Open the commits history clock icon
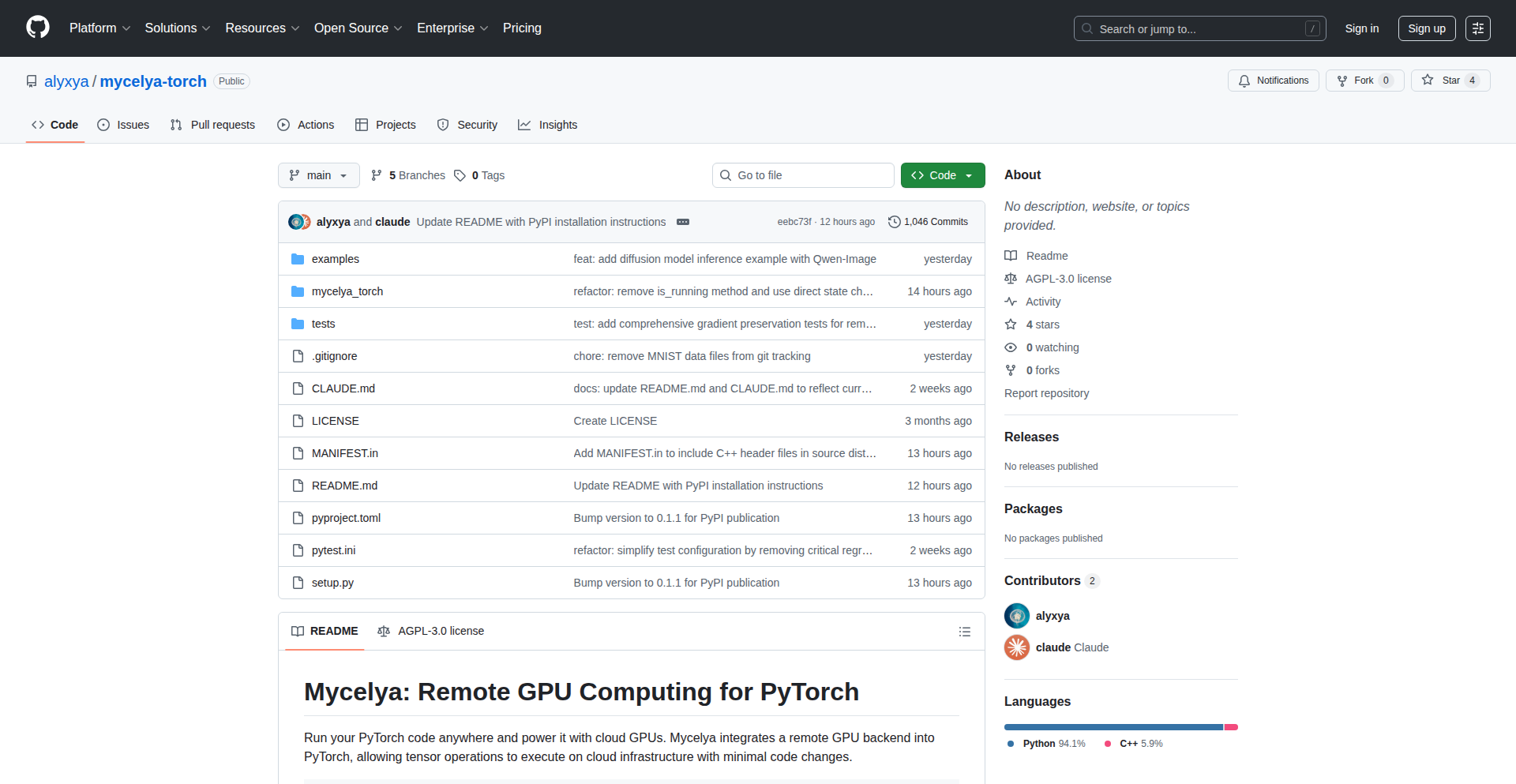This screenshot has height=784, width=1516. coord(894,222)
